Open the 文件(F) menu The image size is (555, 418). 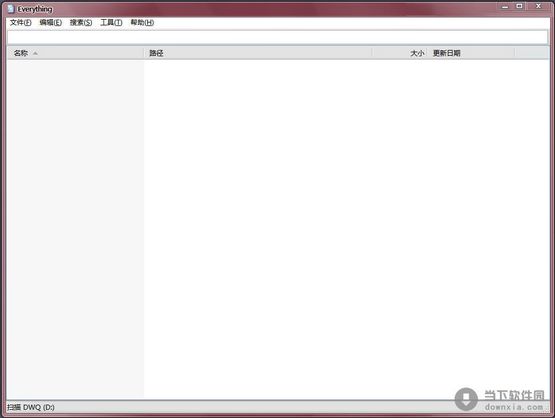[x=21, y=23]
